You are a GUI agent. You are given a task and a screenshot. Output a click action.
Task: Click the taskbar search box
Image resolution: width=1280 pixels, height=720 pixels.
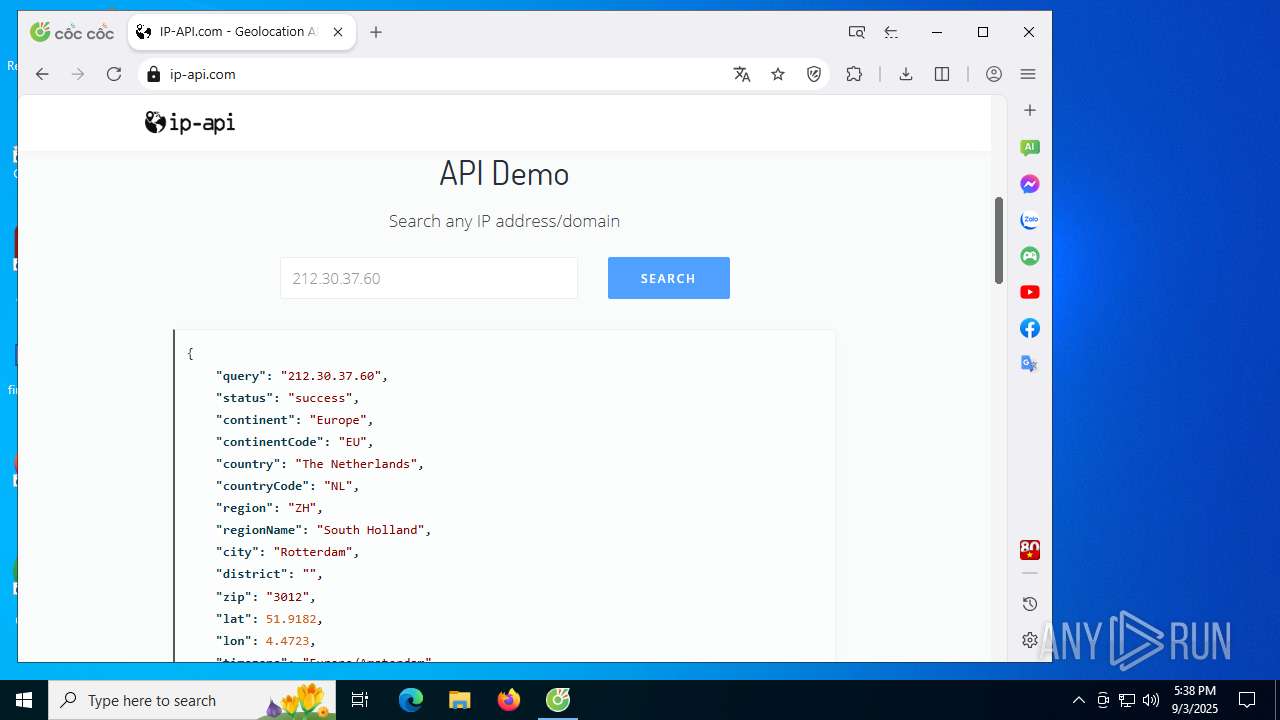[x=194, y=700]
